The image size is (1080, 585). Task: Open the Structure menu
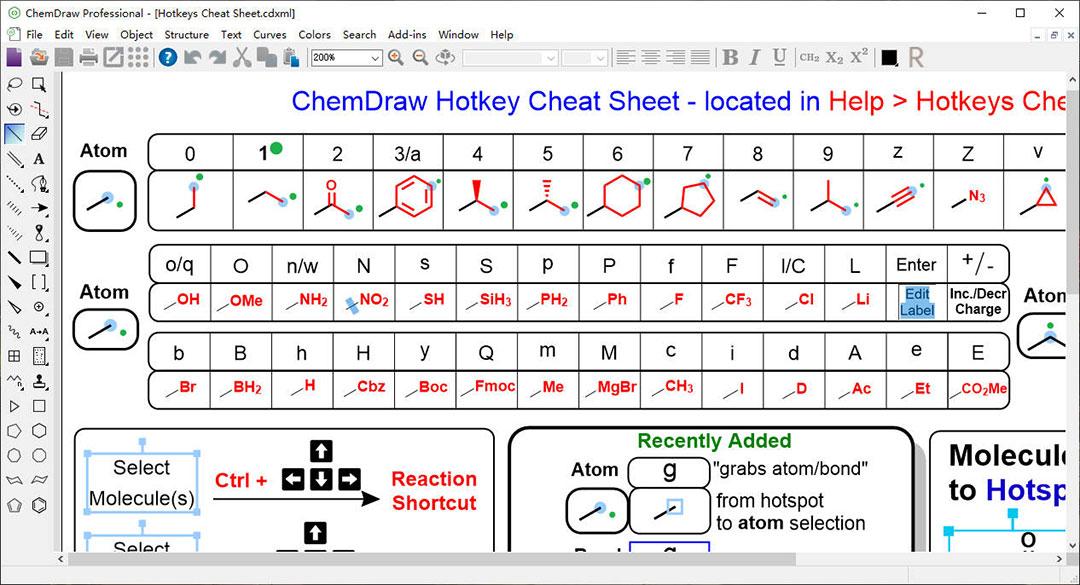click(x=186, y=34)
